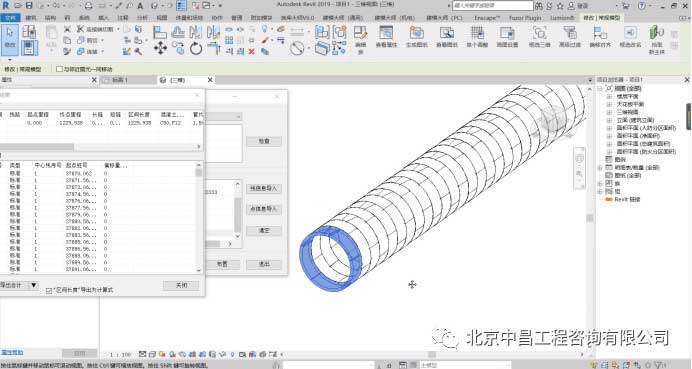Open the 属性帮助 link
This screenshot has width=692, height=369.
pos(12,353)
